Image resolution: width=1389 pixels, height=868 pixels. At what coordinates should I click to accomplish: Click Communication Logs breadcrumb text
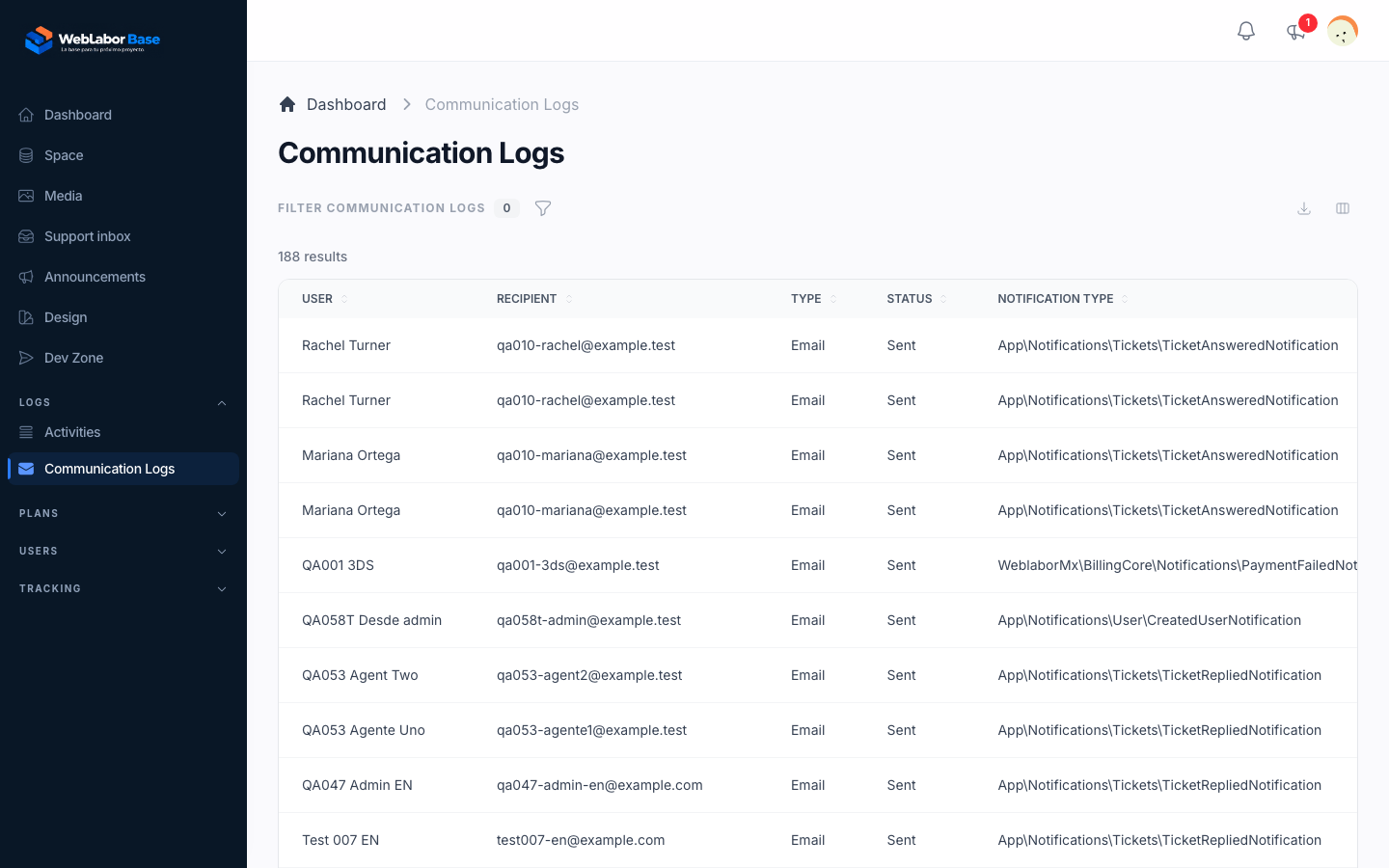[502, 104]
